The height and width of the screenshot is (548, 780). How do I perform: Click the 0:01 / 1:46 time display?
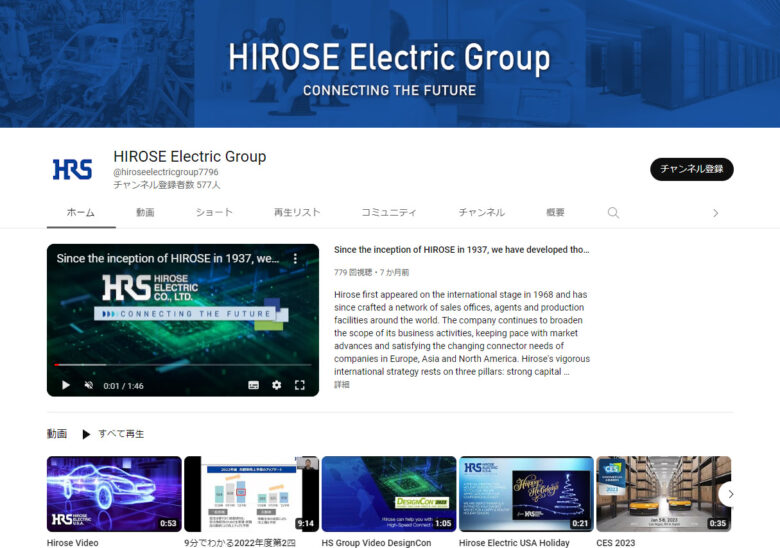coord(123,386)
